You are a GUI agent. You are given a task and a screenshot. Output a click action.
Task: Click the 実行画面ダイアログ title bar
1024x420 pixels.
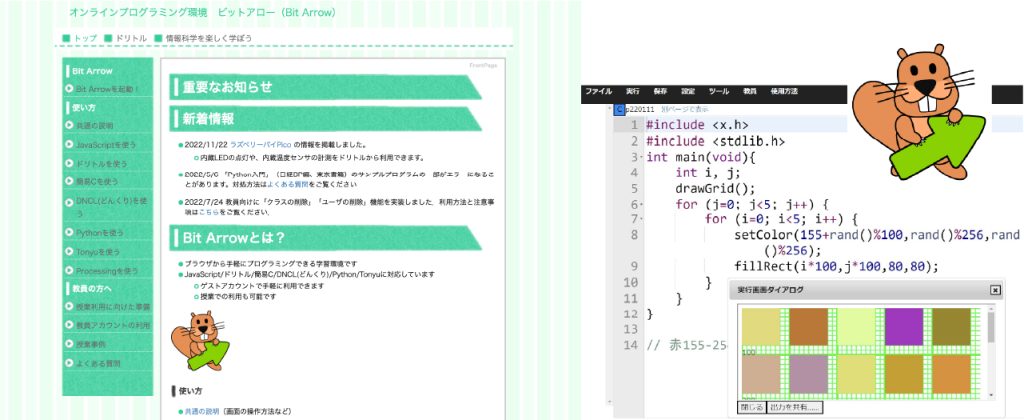865,290
